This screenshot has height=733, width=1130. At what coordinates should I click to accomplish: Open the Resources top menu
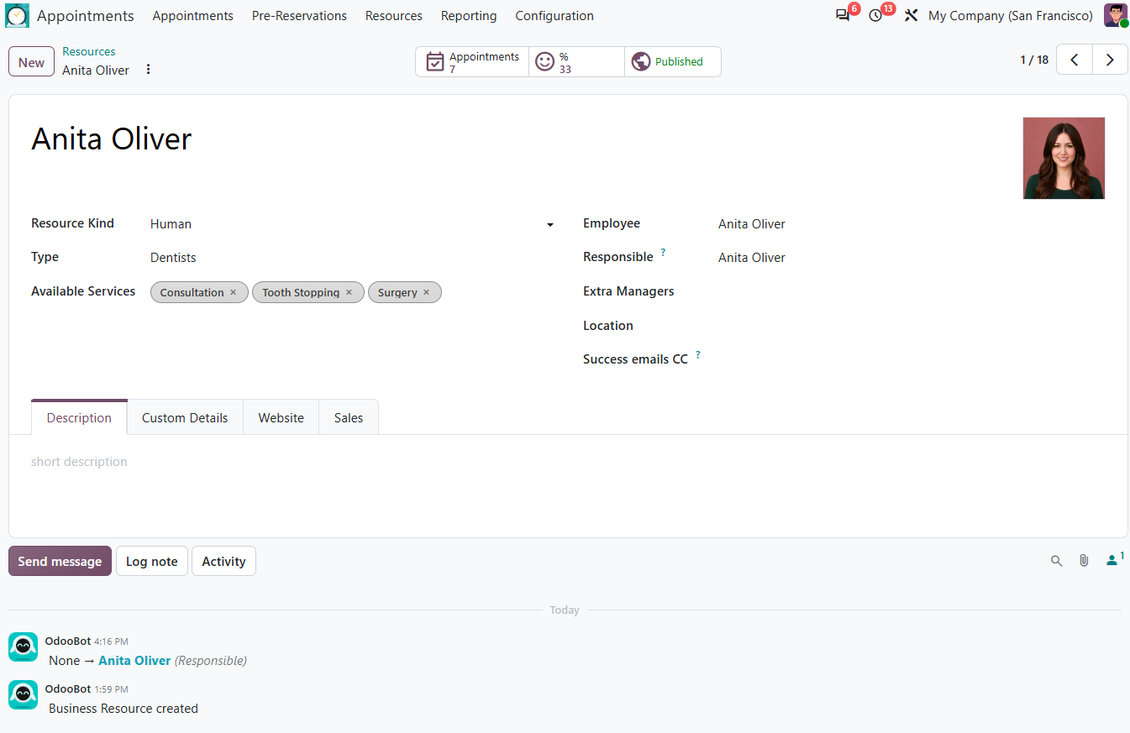(393, 16)
